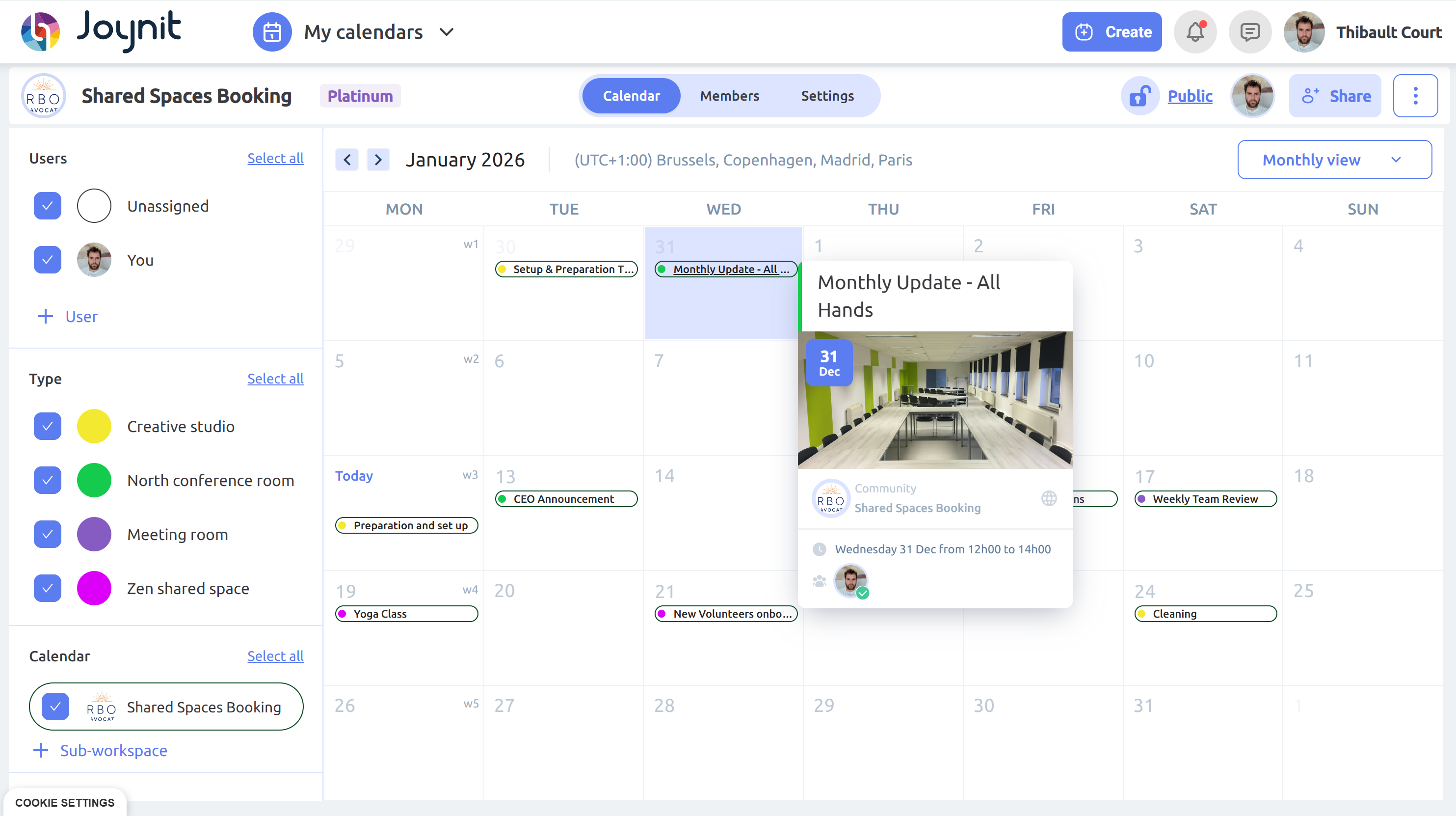Uncheck the Zen shared space checkbox
This screenshot has height=816, width=1456.
click(x=48, y=588)
